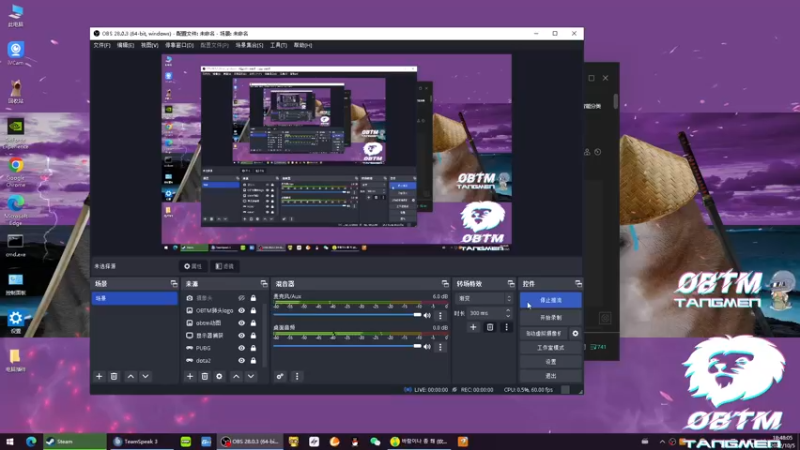The image size is (800, 450).
Task: Open the 帮助(H) menu
Action: [303, 45]
